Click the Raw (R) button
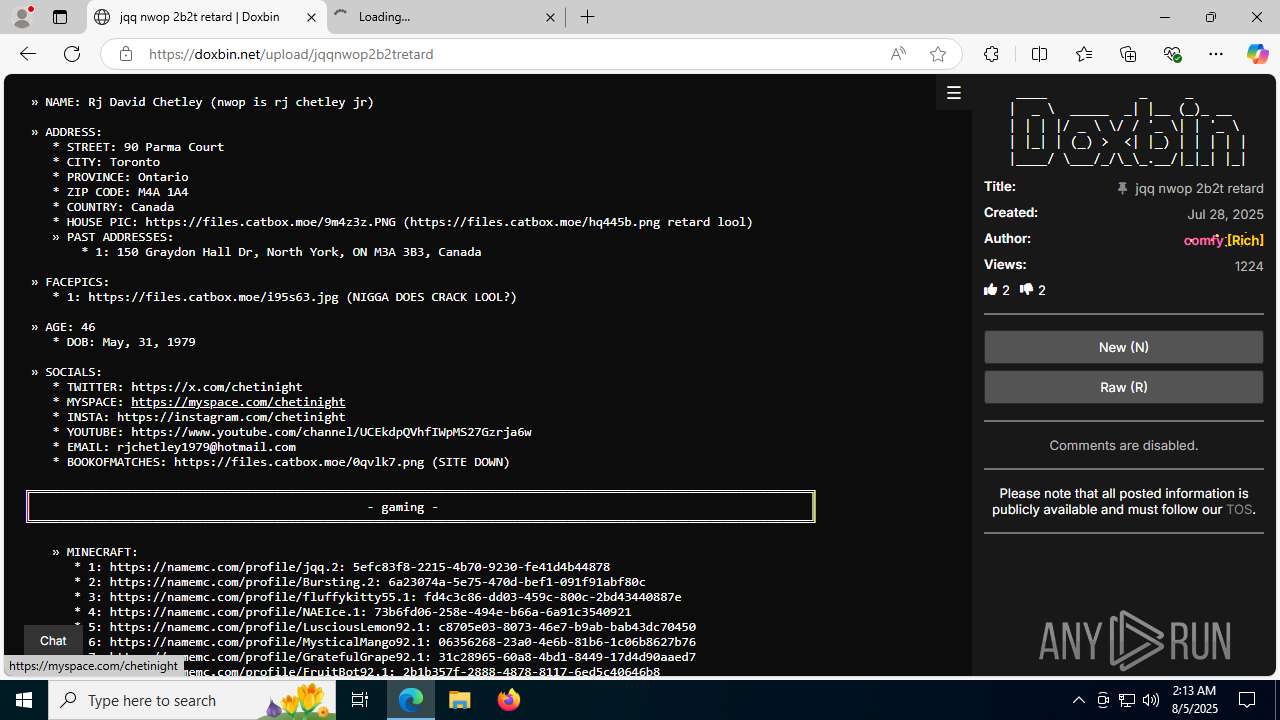1280x720 pixels. point(1123,387)
